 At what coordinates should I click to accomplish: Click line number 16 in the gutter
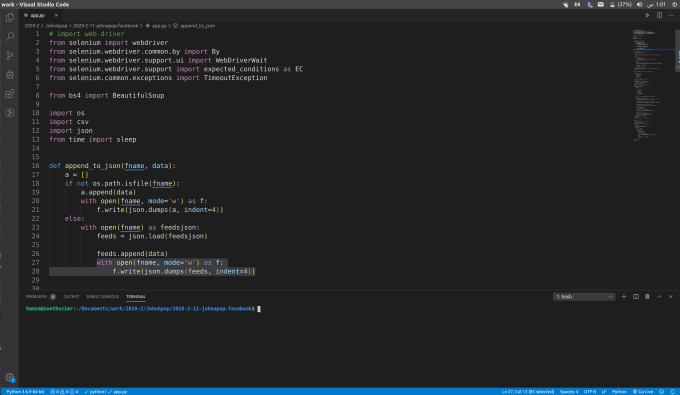click(x=35, y=166)
